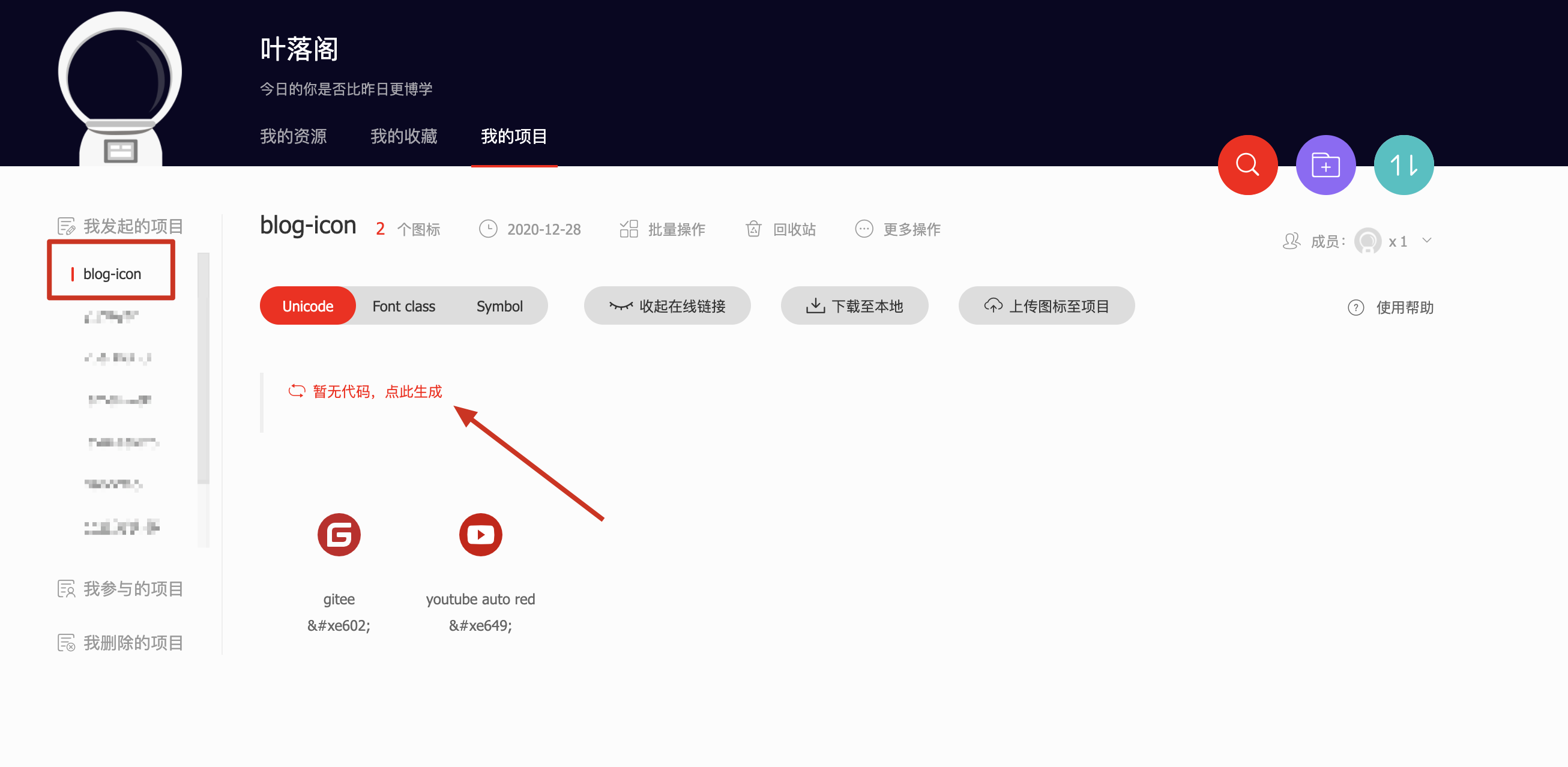
Task: Expand the members dropdown chevron
Action: [x=1426, y=241]
